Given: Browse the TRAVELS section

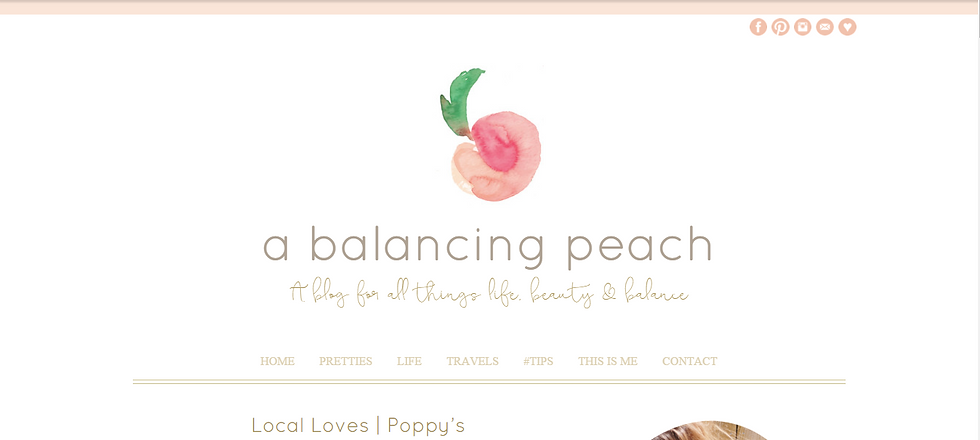Looking at the screenshot, I should pyautogui.click(x=472, y=361).
